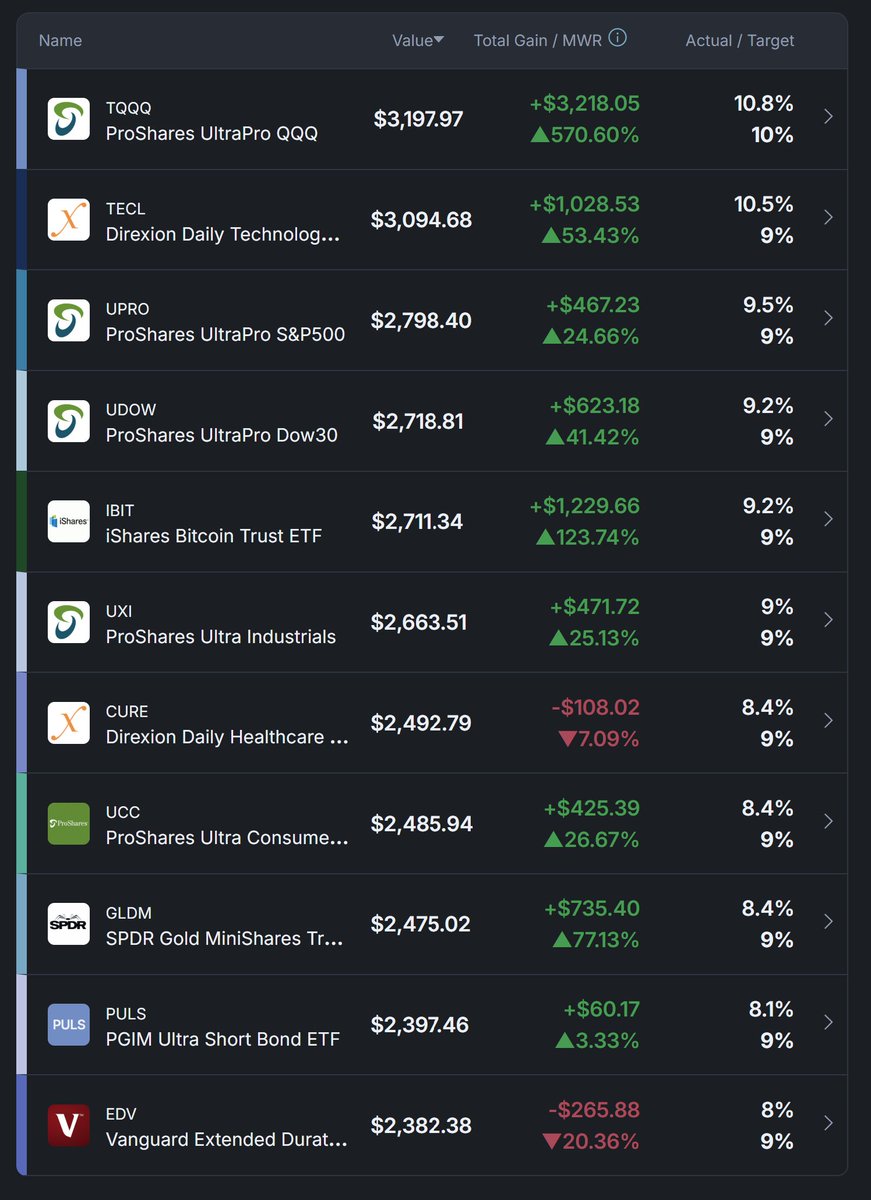
Task: Click the CURE Direxion logo icon
Action: coord(69,723)
